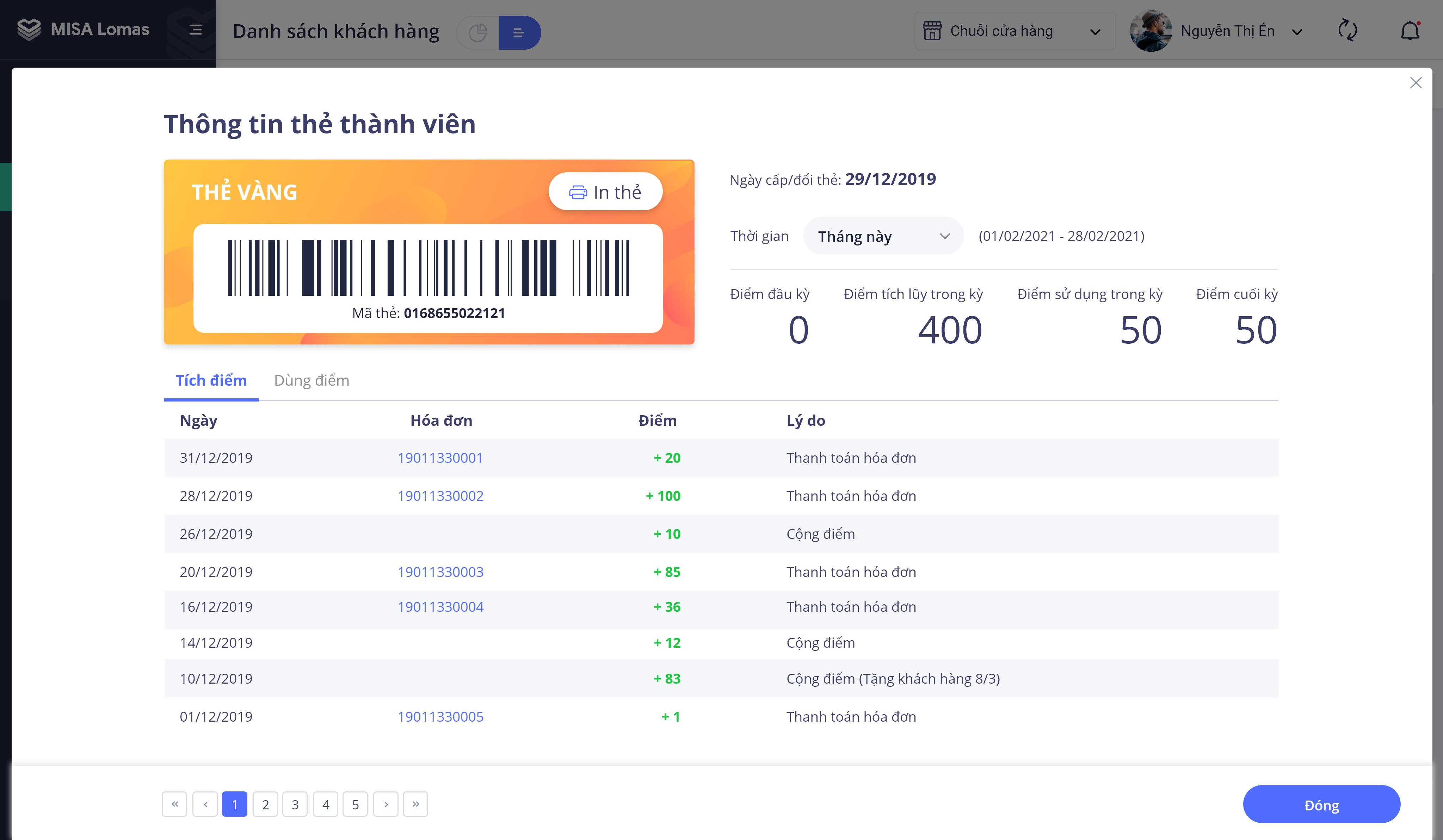Viewport: 1443px width, 840px height.
Task: Click the In thẻ print button
Action: point(605,192)
